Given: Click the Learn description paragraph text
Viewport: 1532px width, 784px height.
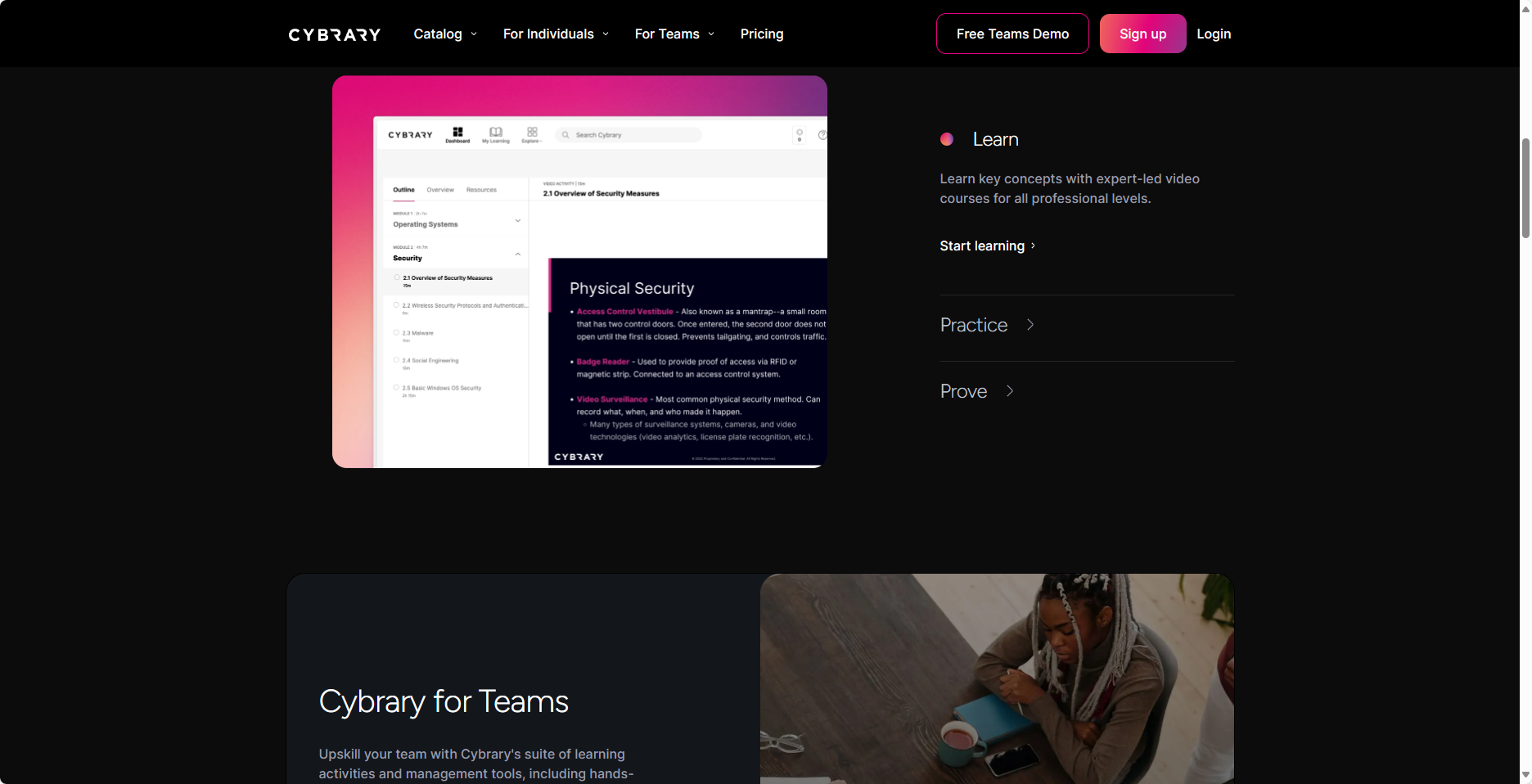Looking at the screenshot, I should point(1070,188).
